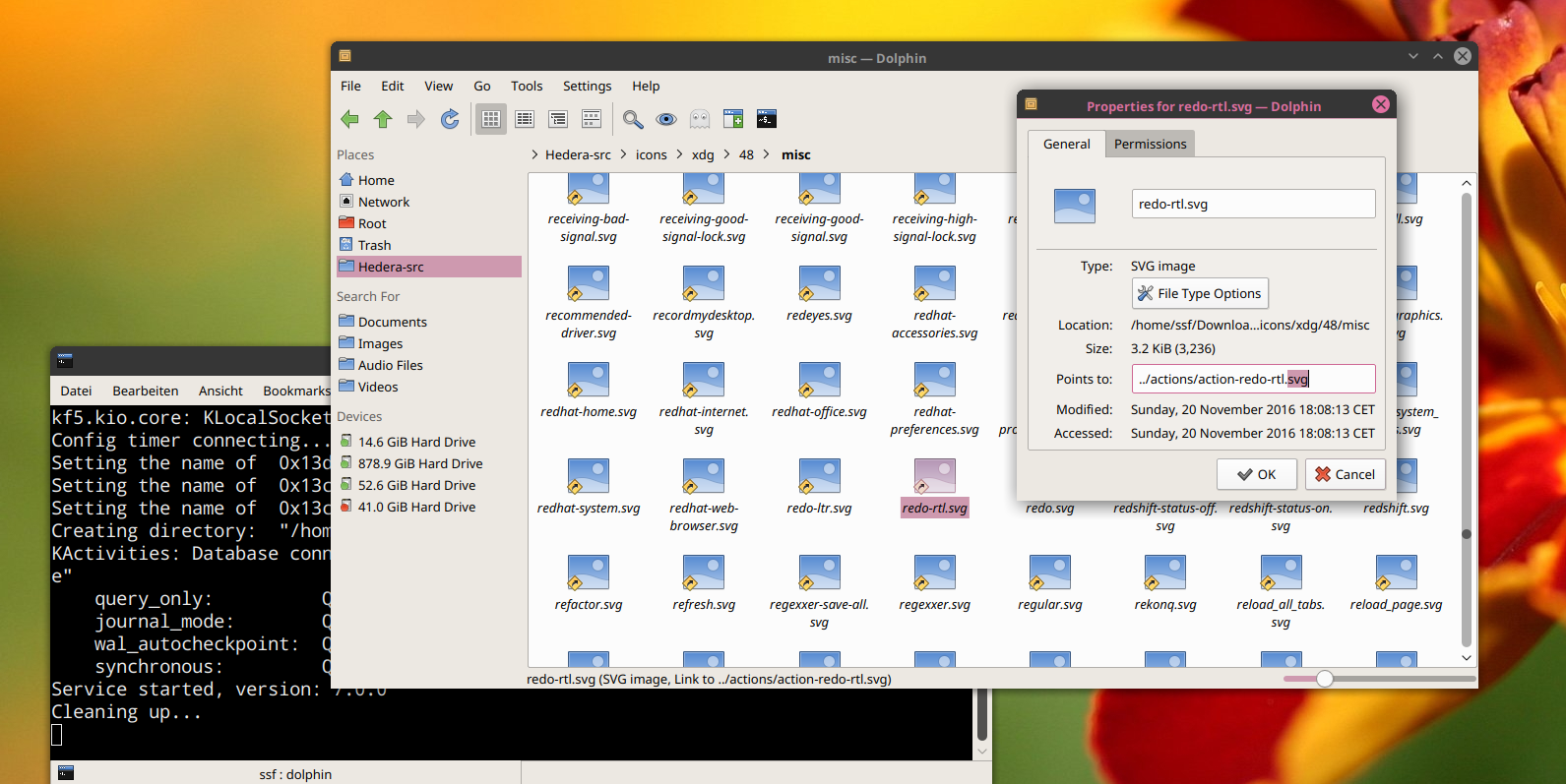Click the File Type Options button
Screen dimensions: 1566x784
click(1200, 293)
